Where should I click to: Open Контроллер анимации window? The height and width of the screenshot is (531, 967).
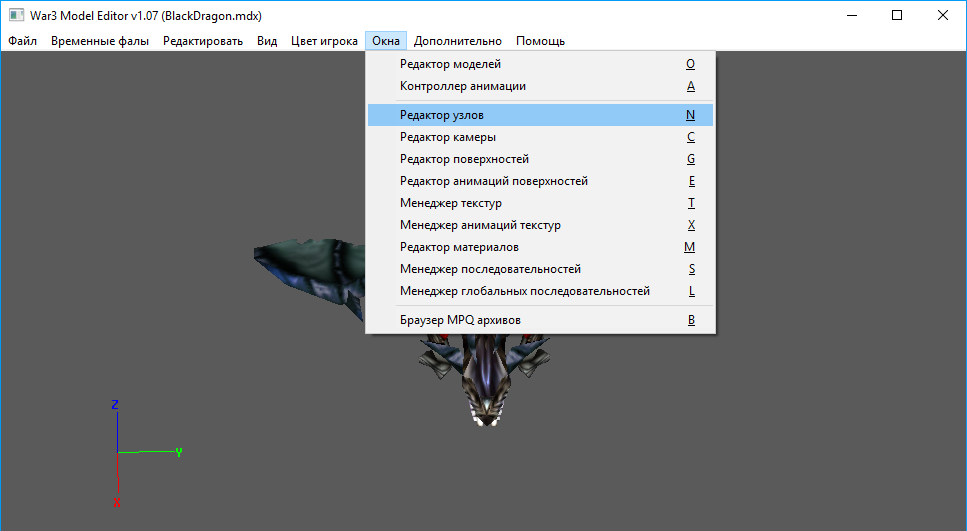click(540, 86)
